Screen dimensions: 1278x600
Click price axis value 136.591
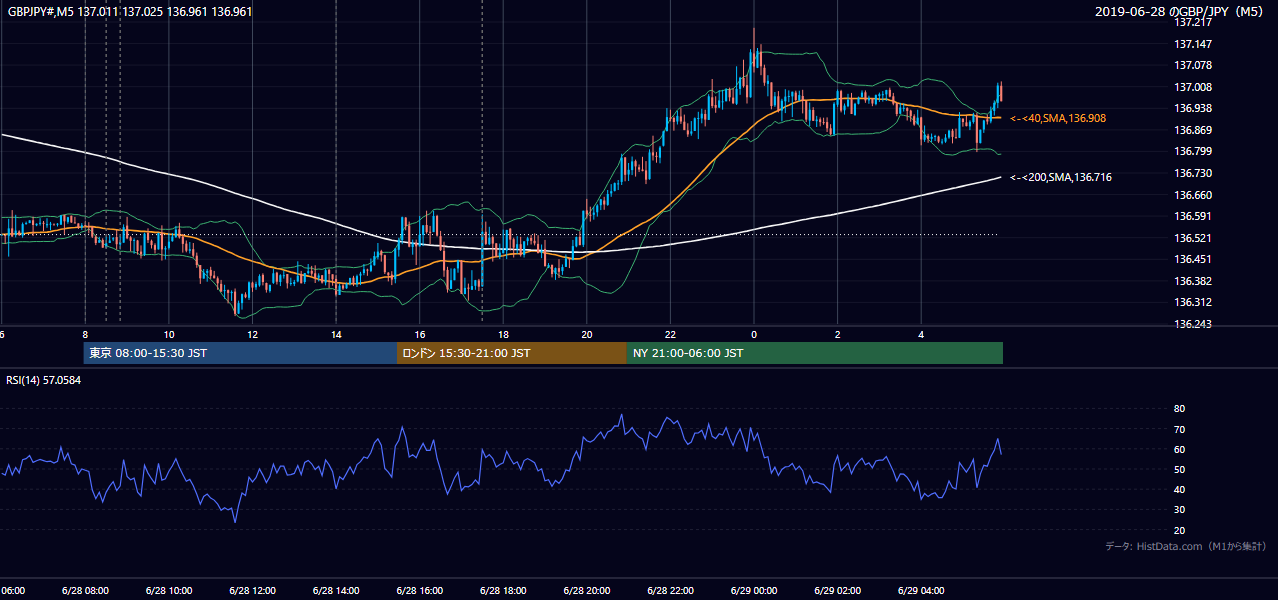point(1193,216)
